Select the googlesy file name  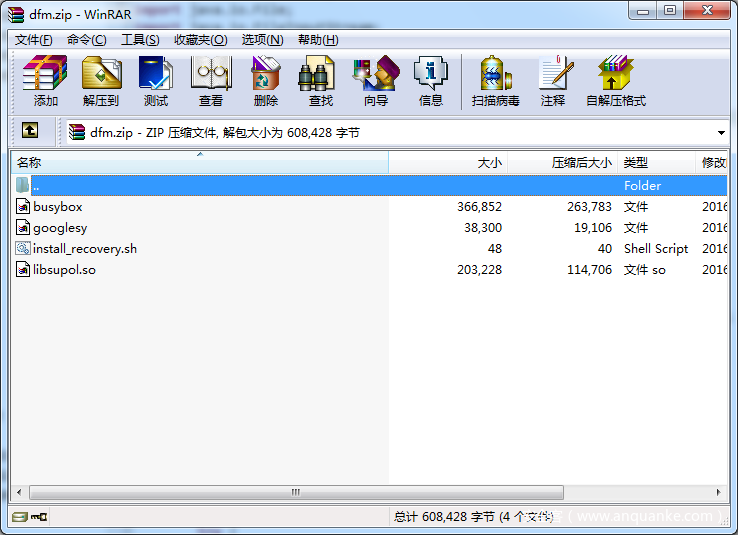click(x=60, y=228)
